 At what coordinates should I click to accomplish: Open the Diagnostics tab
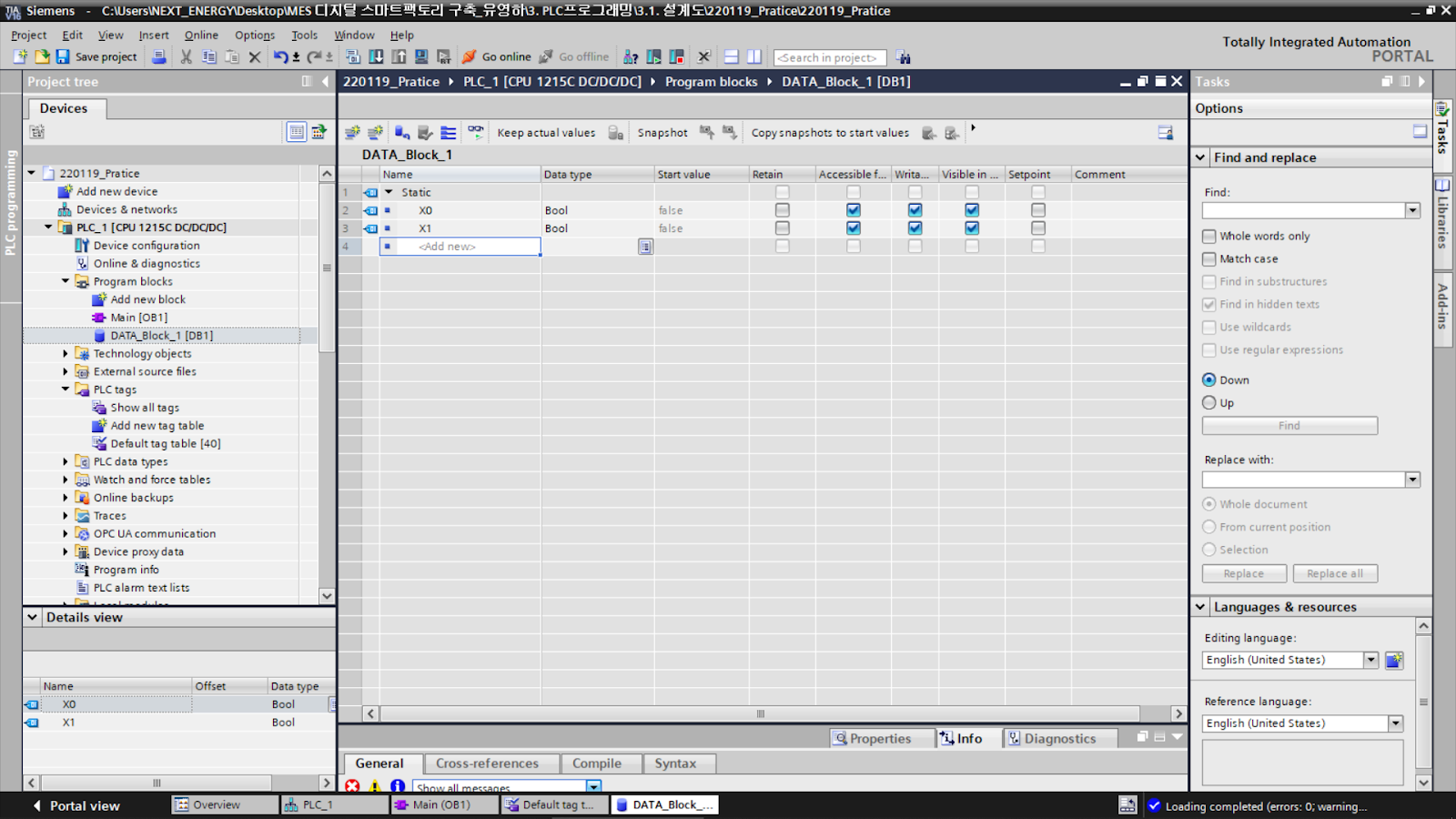[1060, 739]
